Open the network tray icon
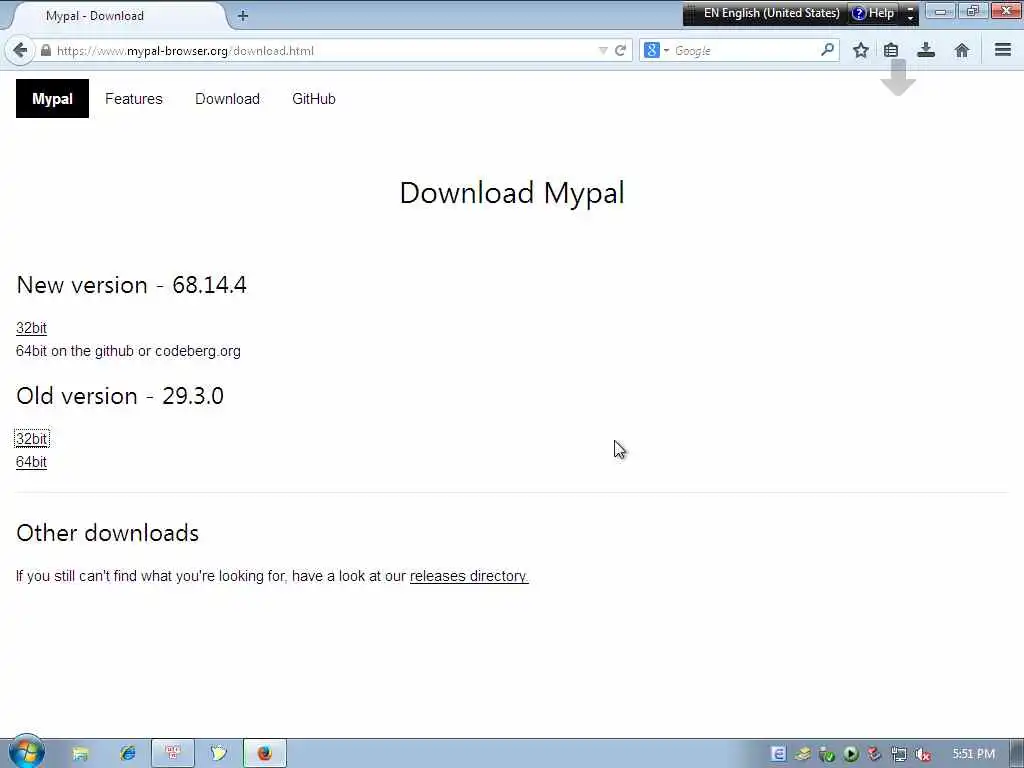The width and height of the screenshot is (1024, 768). click(899, 754)
